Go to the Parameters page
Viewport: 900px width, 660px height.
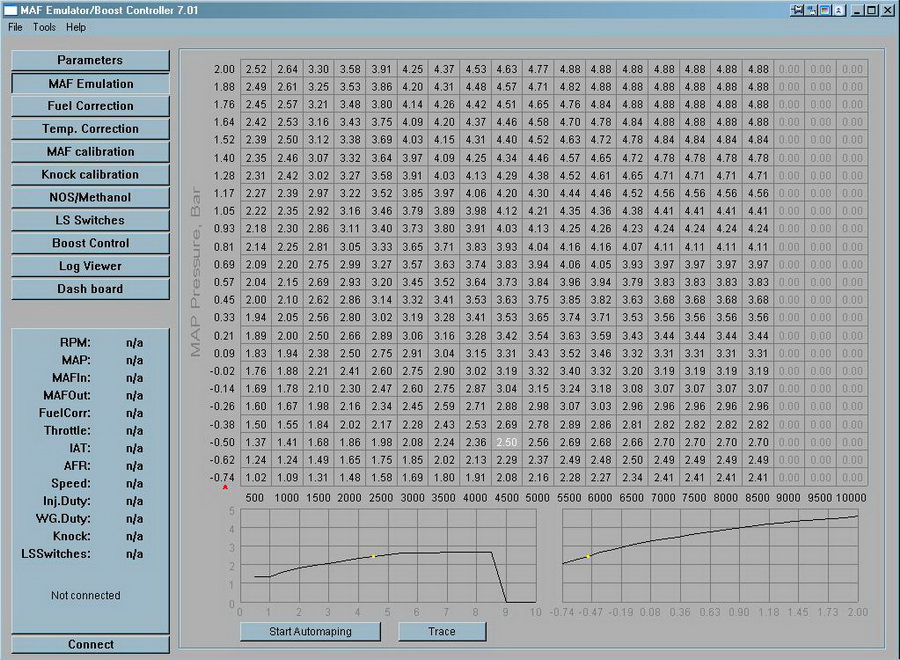(90, 60)
